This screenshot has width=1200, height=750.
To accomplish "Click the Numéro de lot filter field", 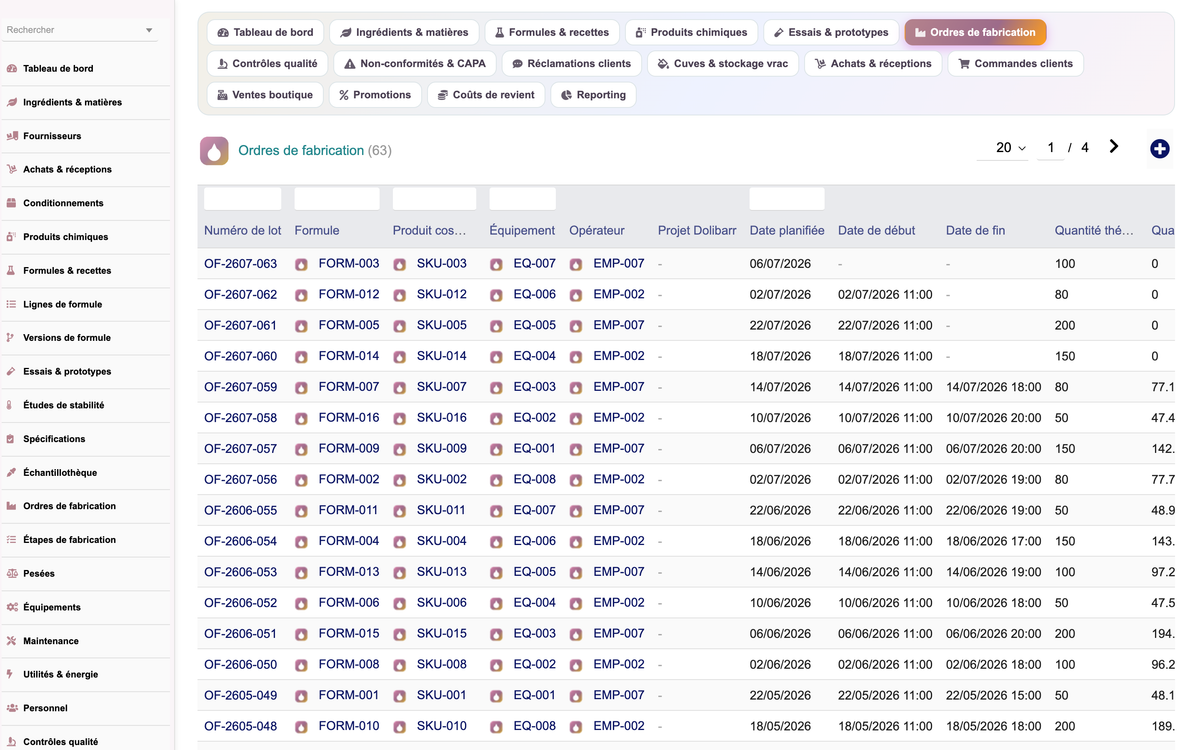I will tap(243, 198).
